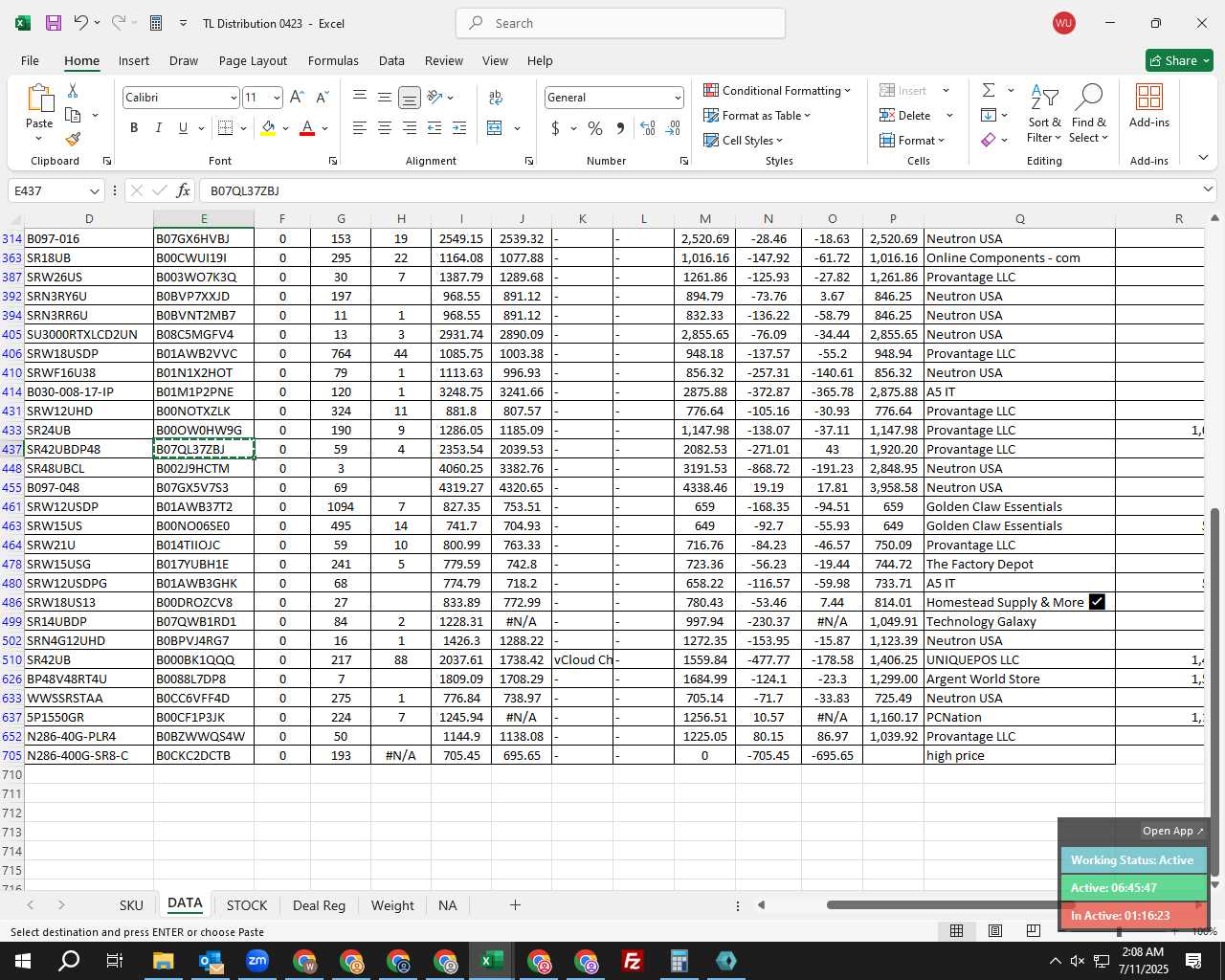Toggle Italic formatting
This screenshot has width=1225, height=980.
(x=159, y=127)
